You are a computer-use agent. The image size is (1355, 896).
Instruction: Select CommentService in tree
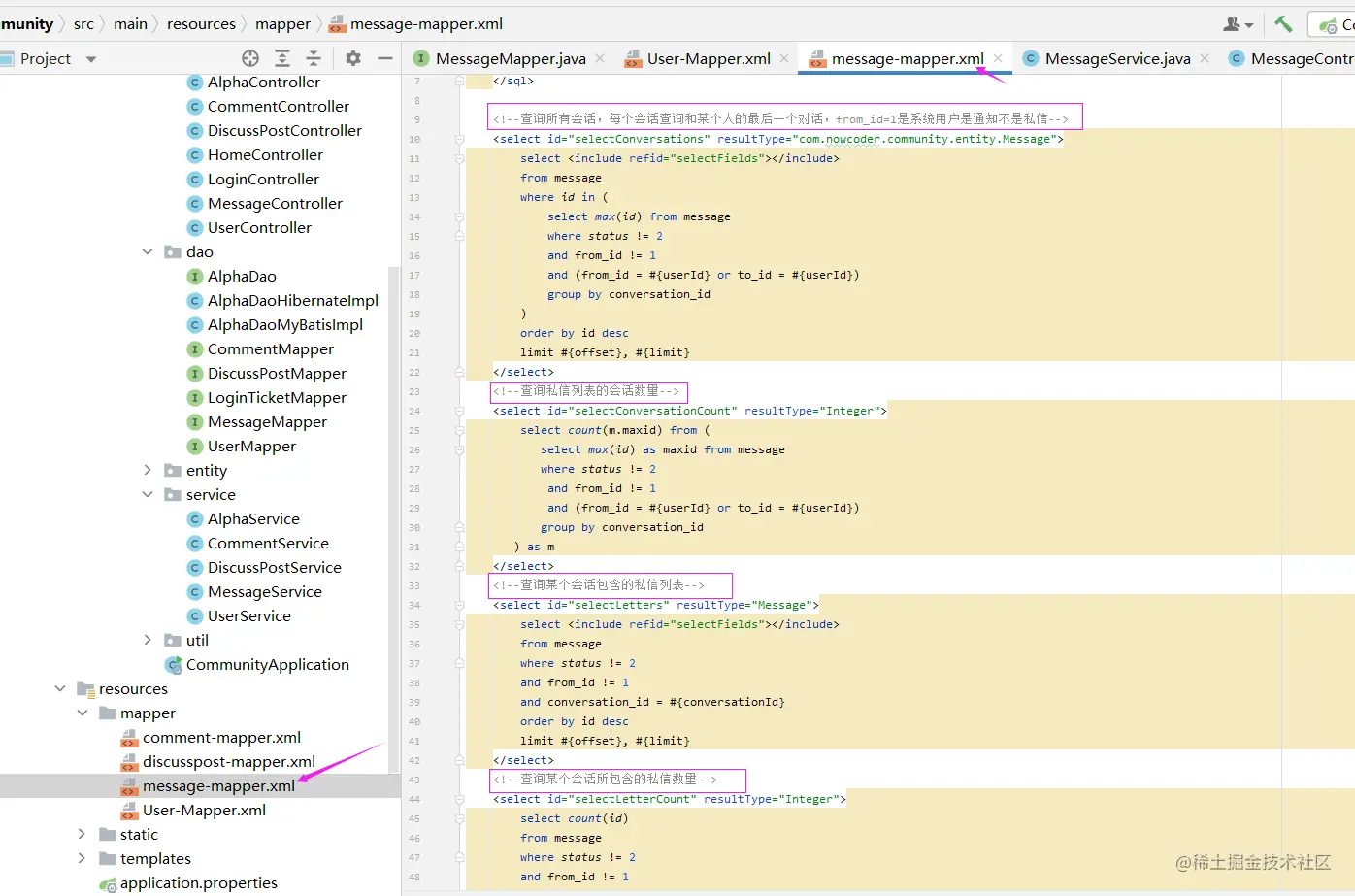point(268,544)
